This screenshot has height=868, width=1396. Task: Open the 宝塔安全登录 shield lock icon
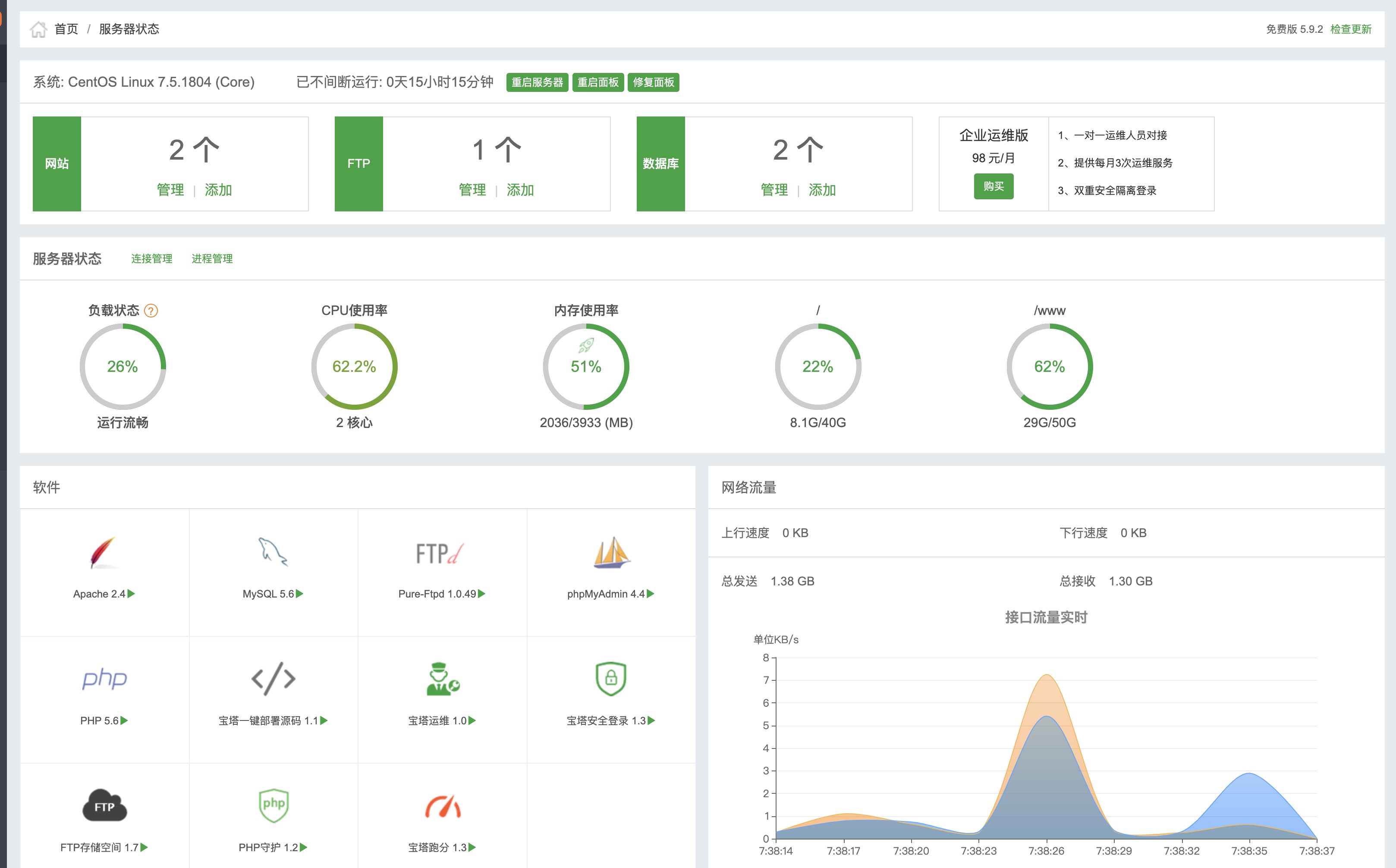[611, 679]
